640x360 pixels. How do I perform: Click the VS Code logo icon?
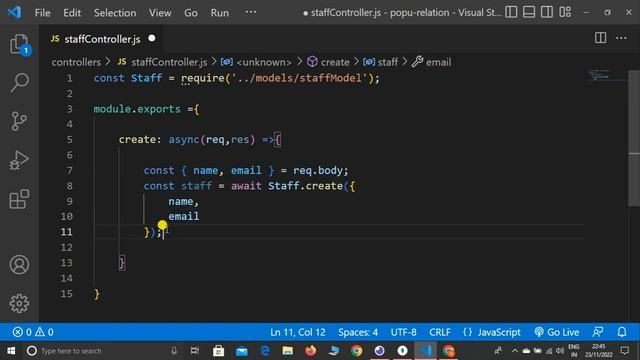click(14, 12)
